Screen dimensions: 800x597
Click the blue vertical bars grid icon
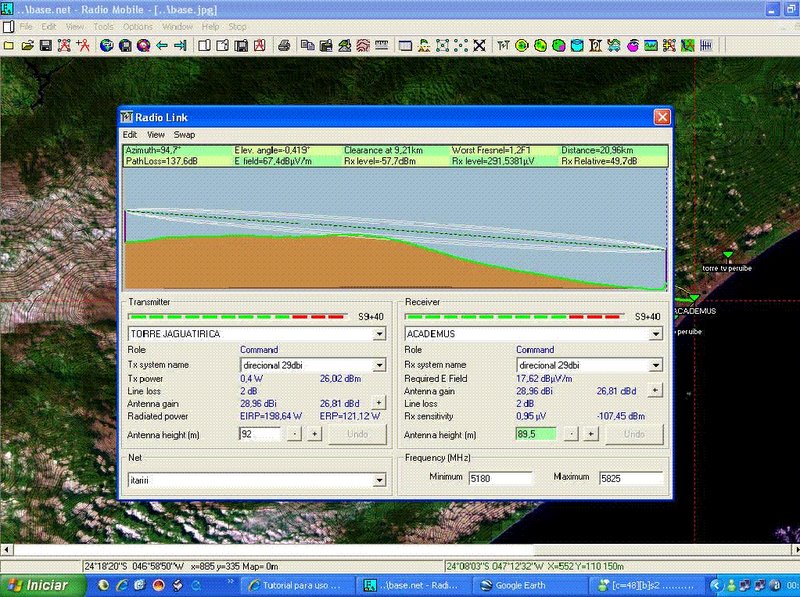pos(706,46)
